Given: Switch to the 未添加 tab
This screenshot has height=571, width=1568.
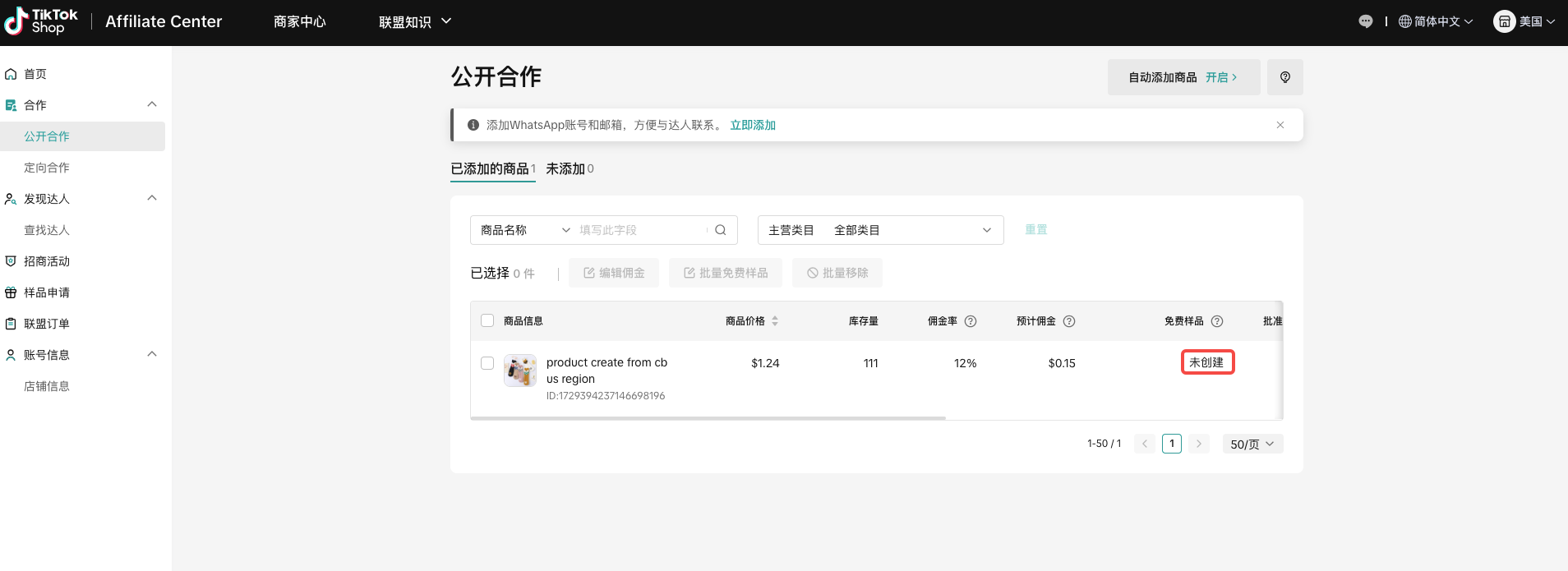Looking at the screenshot, I should [x=569, y=168].
